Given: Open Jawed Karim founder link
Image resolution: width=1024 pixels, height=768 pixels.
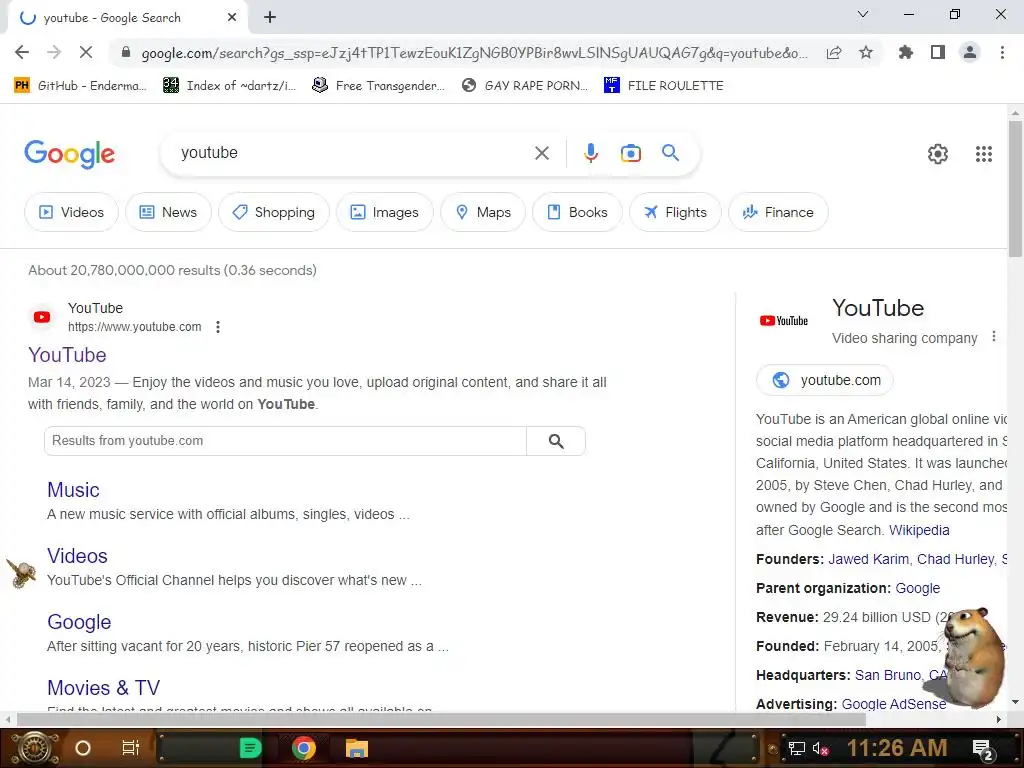Looking at the screenshot, I should click(868, 559).
